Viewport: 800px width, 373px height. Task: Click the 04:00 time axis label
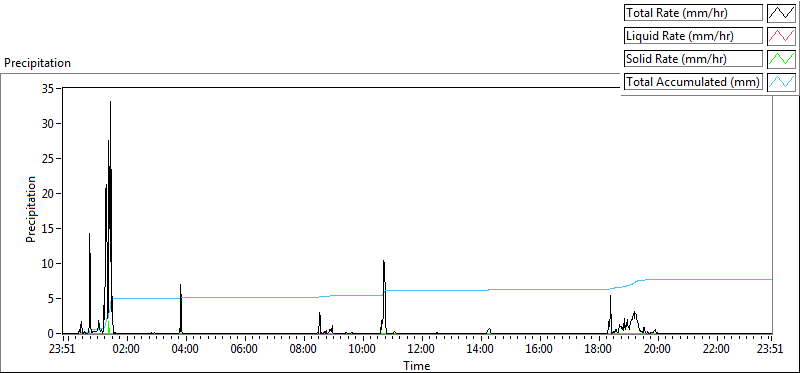185,350
